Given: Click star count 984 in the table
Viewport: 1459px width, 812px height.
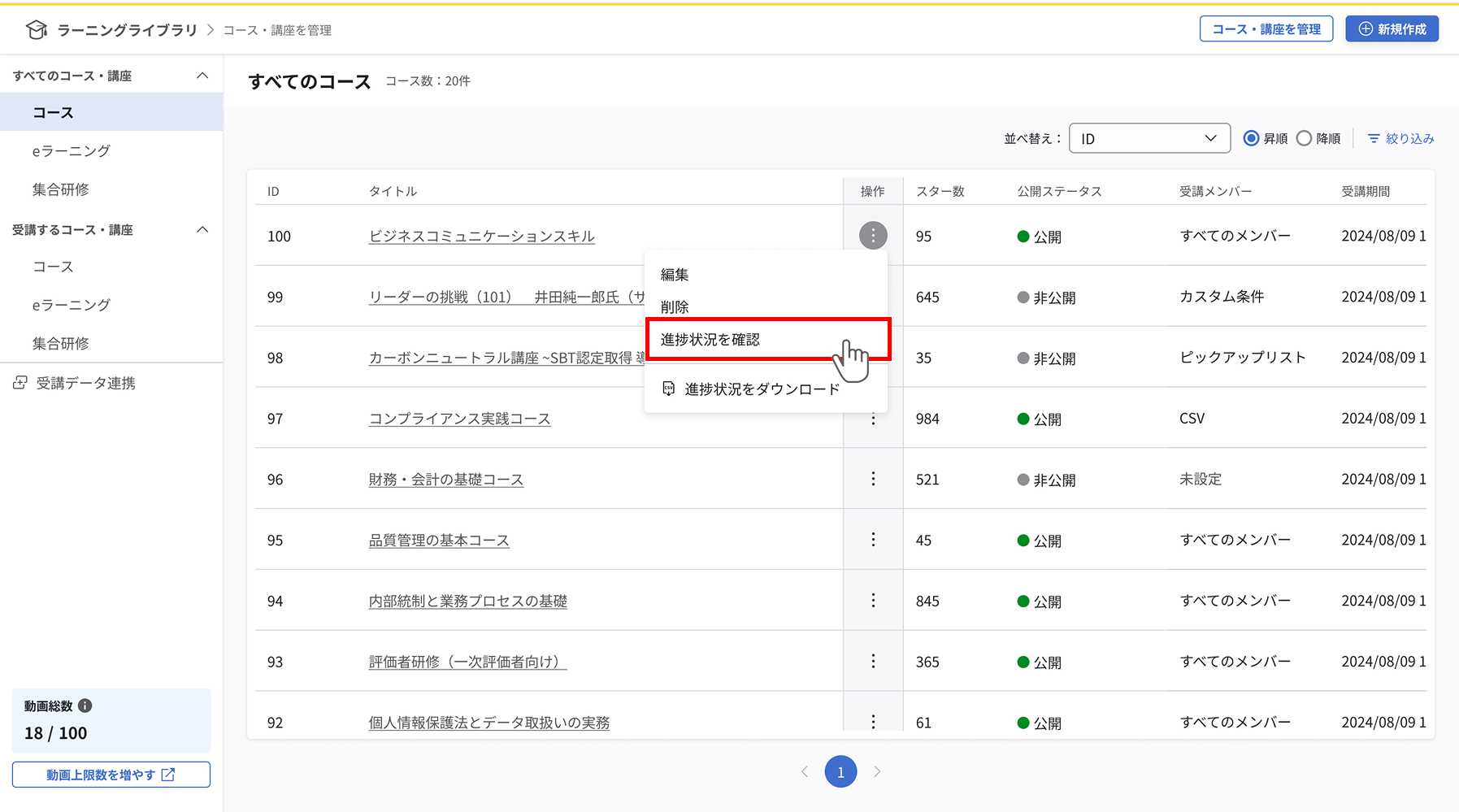Looking at the screenshot, I should pyautogui.click(x=927, y=419).
